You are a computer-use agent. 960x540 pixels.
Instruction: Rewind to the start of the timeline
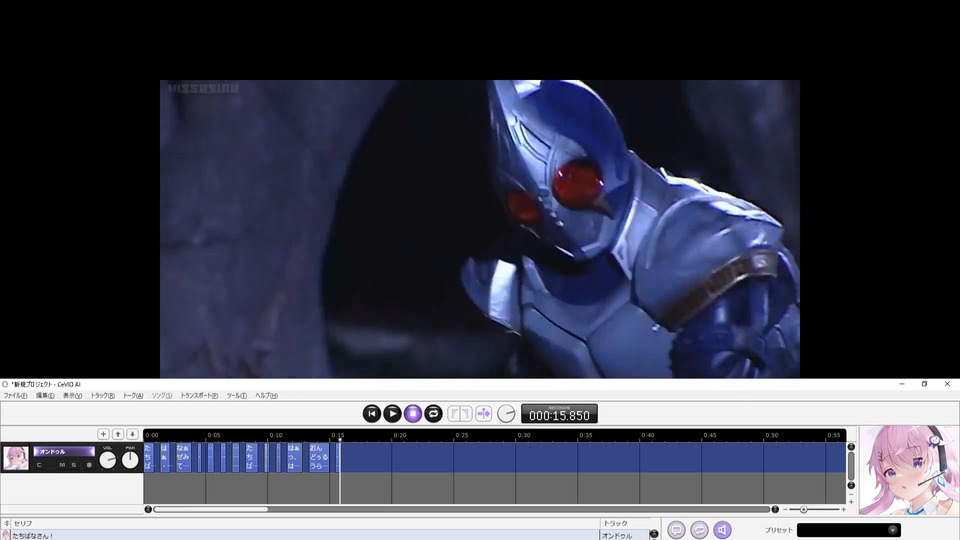372,414
